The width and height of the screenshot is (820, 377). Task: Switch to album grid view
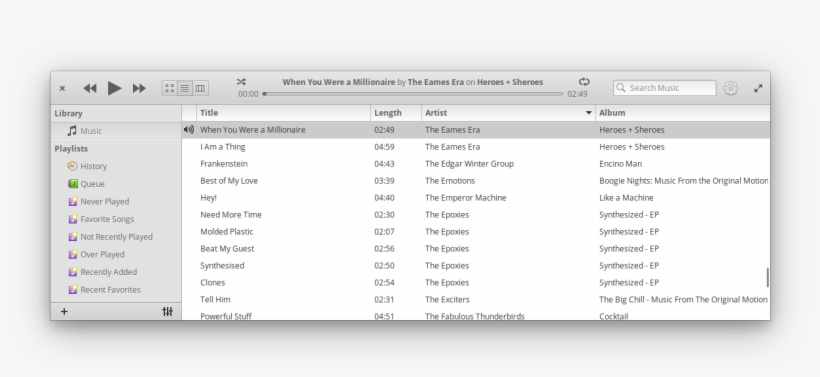pyautogui.click(x=169, y=88)
